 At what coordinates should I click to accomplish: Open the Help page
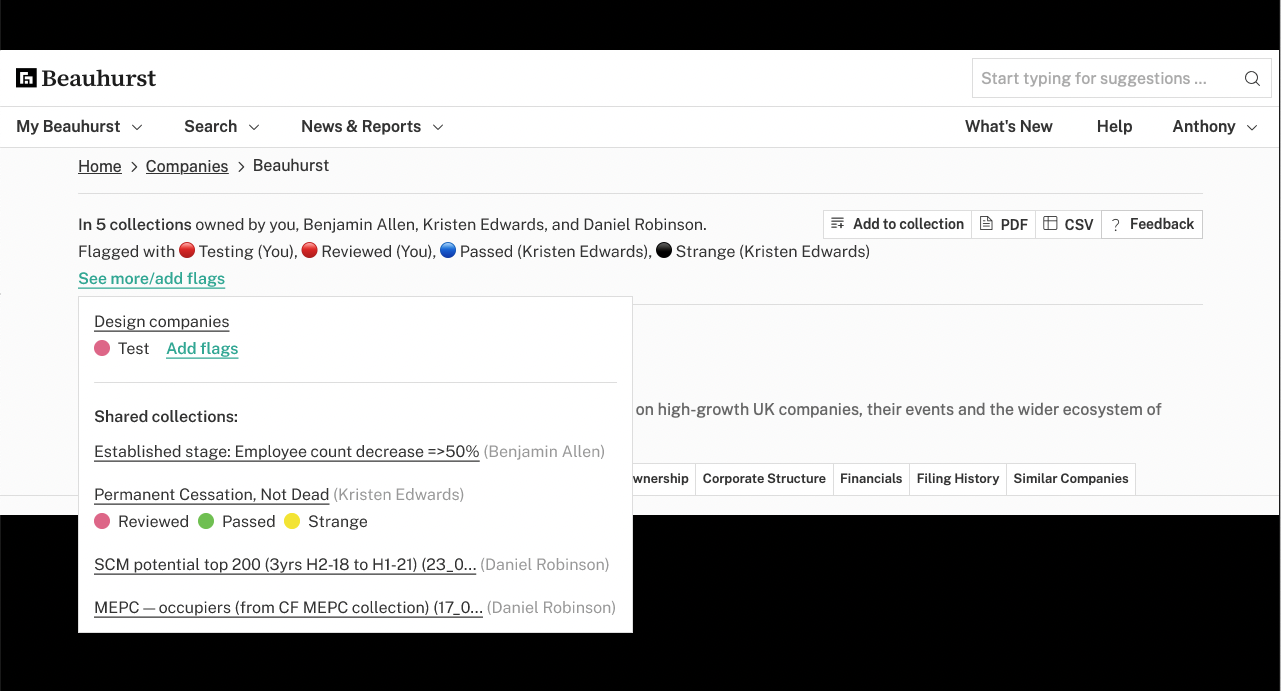point(1114,126)
